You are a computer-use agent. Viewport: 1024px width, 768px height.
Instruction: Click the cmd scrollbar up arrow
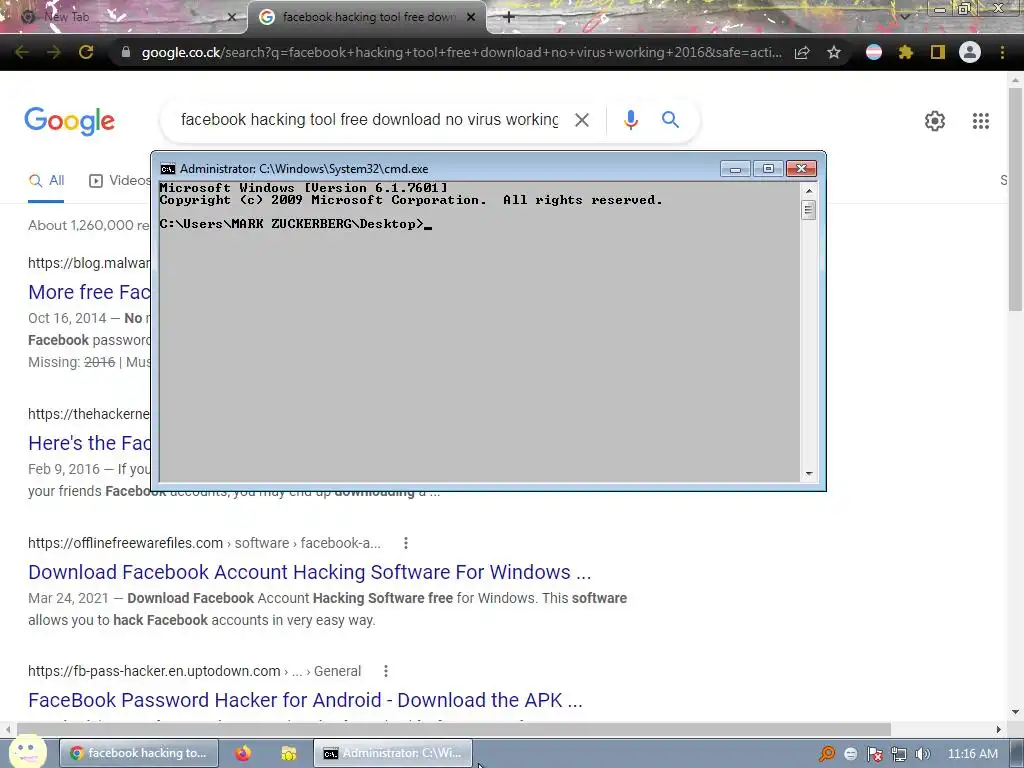808,191
